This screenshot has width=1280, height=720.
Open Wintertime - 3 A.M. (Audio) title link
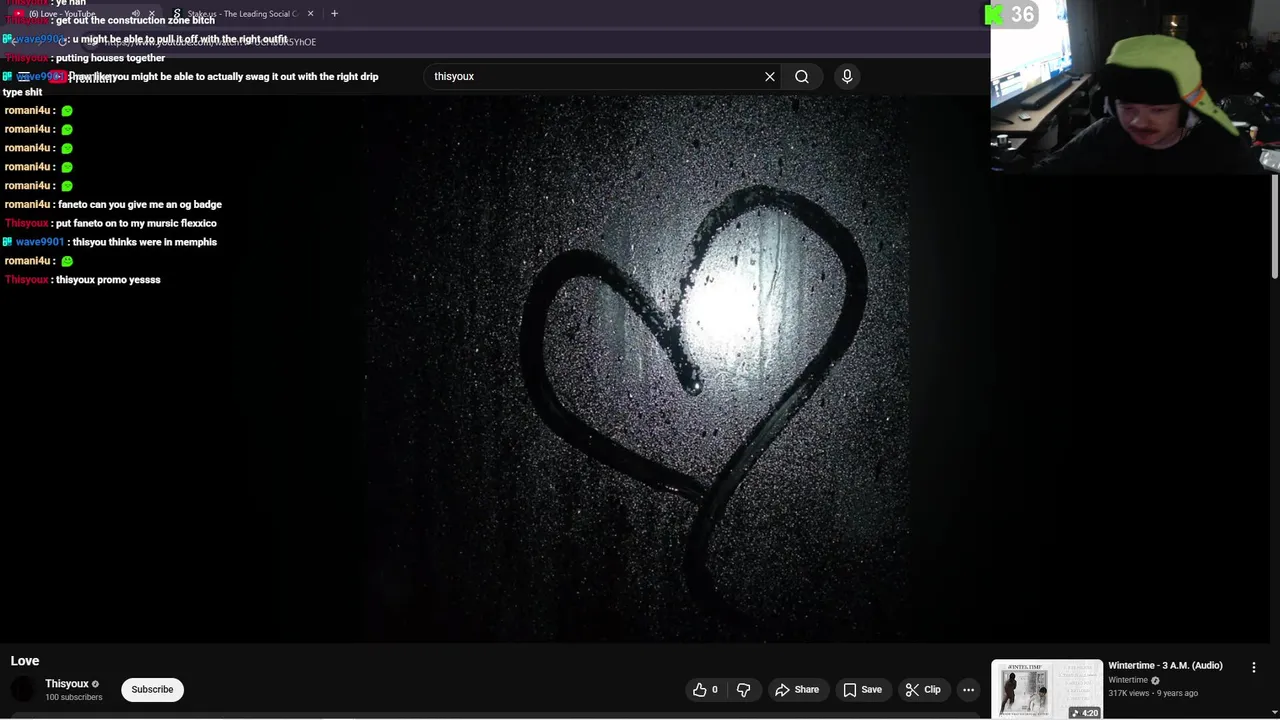pos(1165,666)
